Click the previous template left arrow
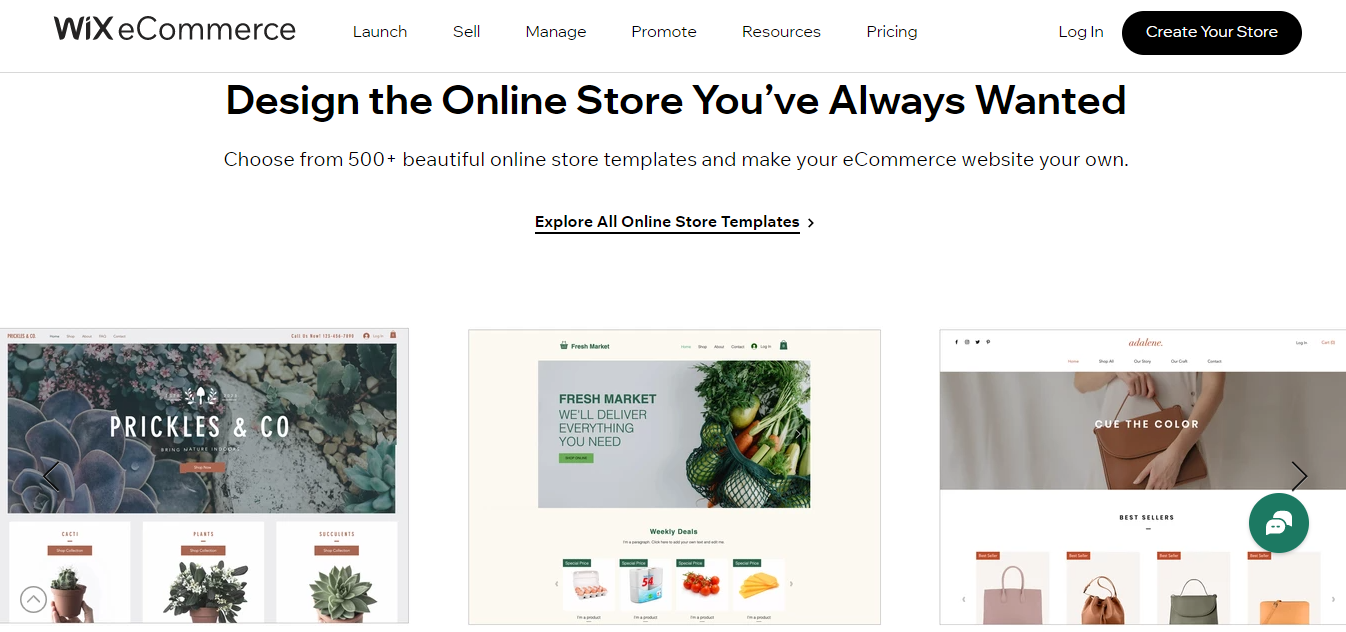 click(50, 476)
